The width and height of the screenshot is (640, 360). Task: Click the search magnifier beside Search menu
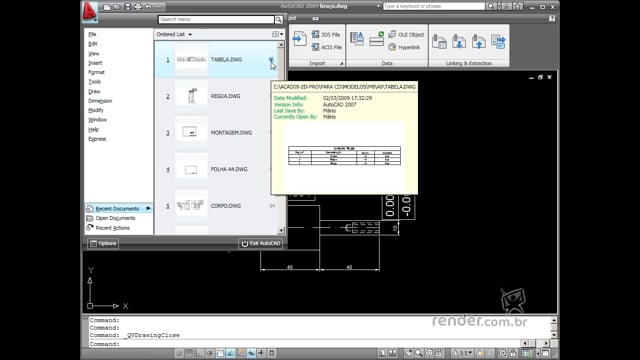[x=278, y=20]
